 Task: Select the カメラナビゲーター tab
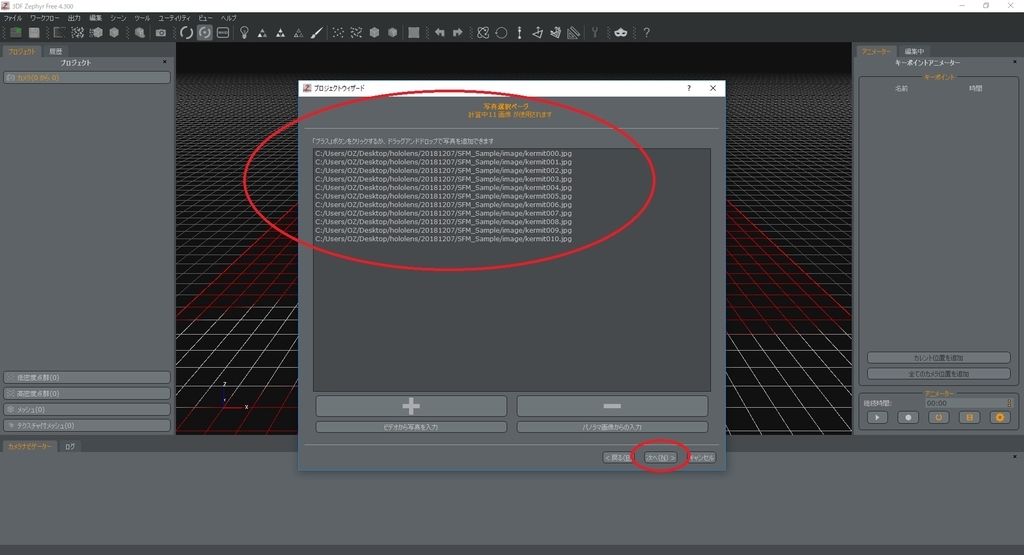[x=29, y=447]
